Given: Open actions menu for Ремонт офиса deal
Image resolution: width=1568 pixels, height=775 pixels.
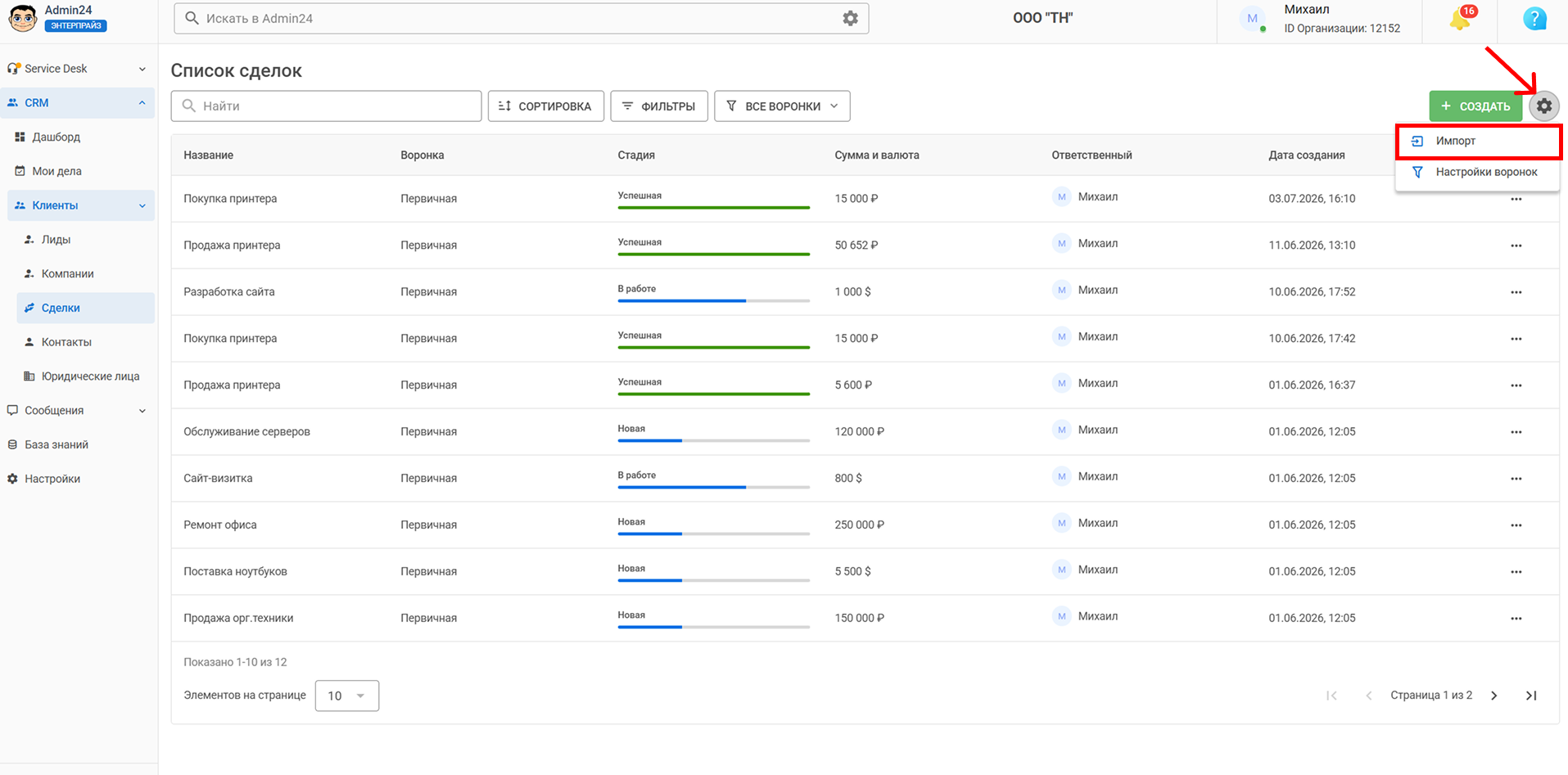Looking at the screenshot, I should 1516,525.
